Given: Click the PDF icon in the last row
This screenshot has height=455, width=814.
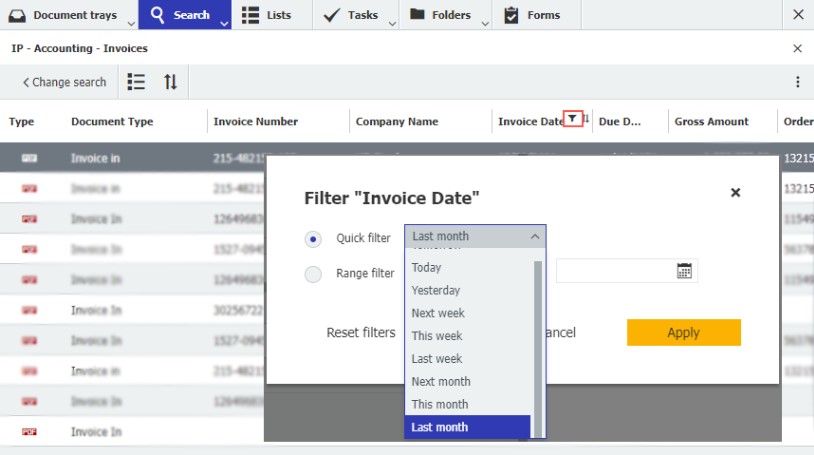Looking at the screenshot, I should [x=29, y=432].
